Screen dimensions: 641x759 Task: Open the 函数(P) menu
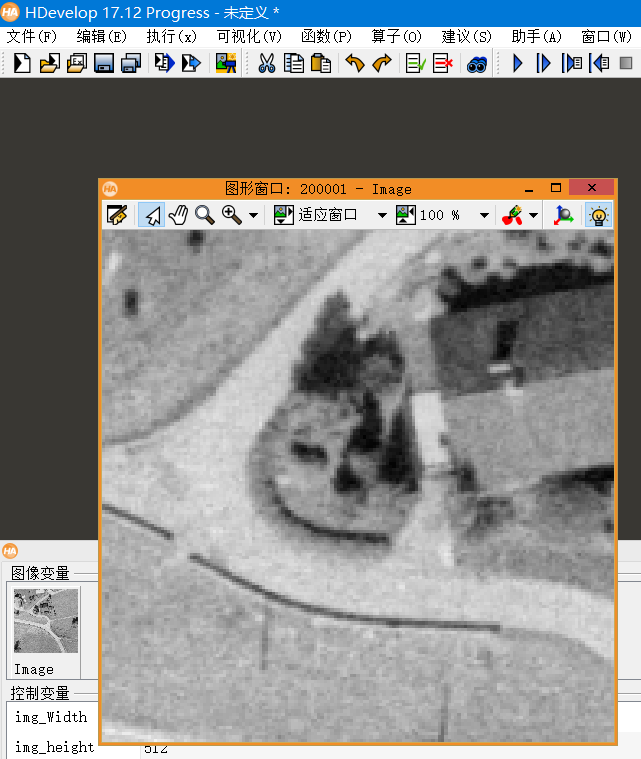tap(326, 37)
